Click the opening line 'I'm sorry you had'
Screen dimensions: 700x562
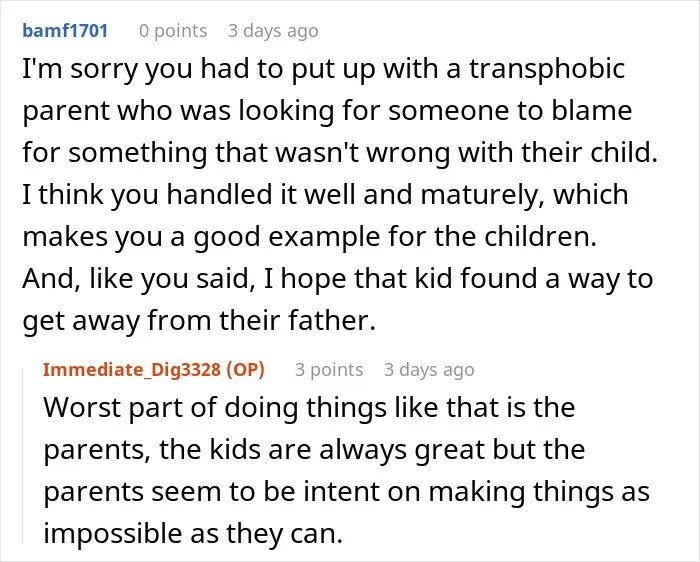pos(323,70)
